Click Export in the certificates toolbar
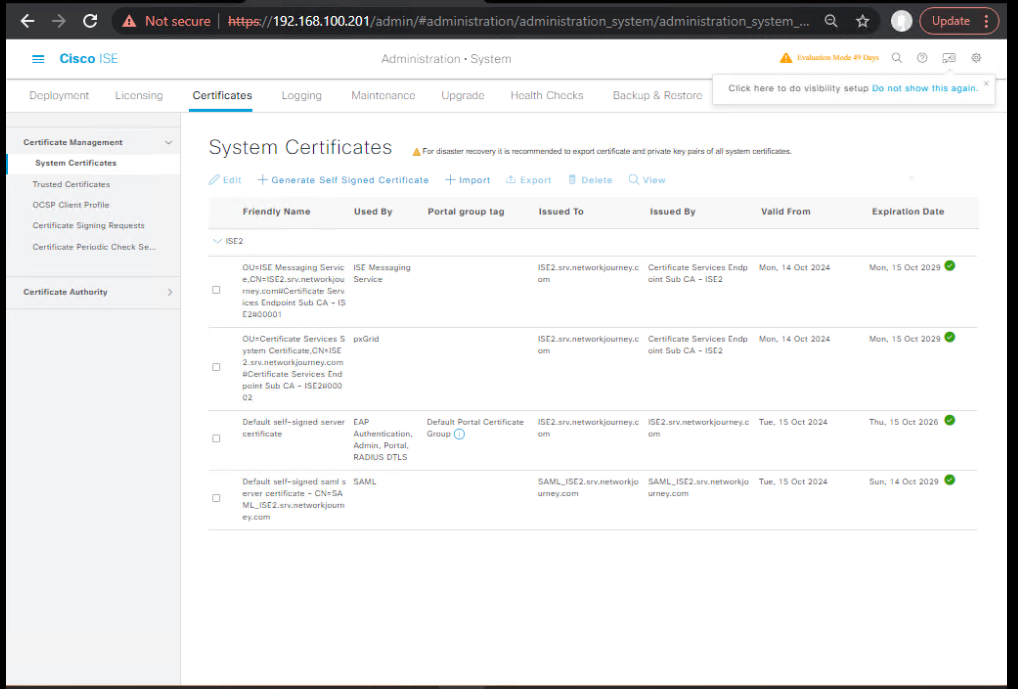This screenshot has width=1018, height=689. (x=528, y=180)
